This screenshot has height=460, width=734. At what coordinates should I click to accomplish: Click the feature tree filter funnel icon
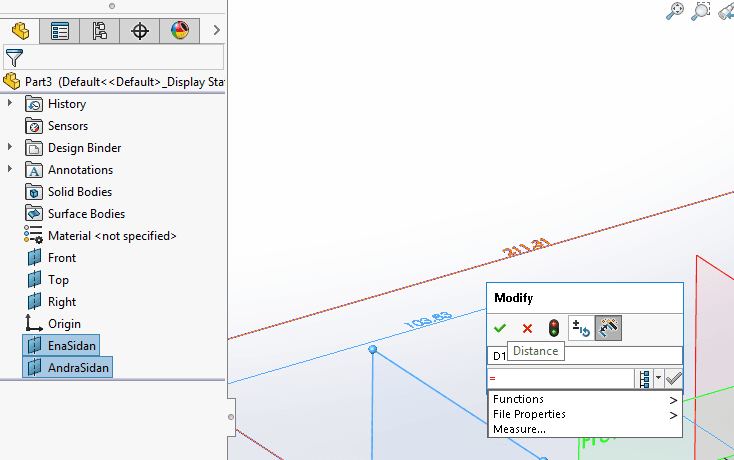click(x=14, y=57)
